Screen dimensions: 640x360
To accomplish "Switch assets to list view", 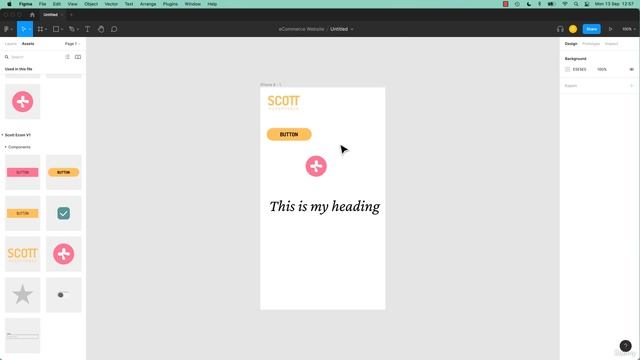I will (x=67, y=57).
